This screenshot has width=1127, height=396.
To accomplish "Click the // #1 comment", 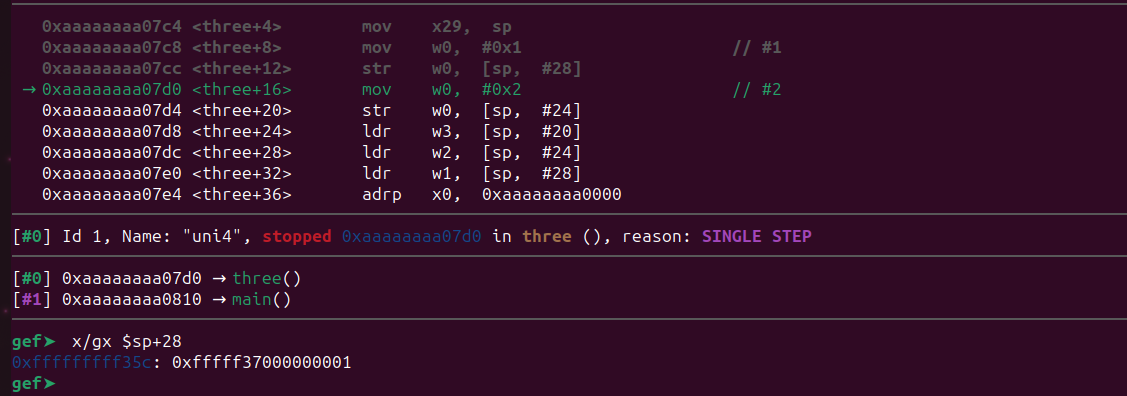I will pyautogui.click(x=756, y=48).
